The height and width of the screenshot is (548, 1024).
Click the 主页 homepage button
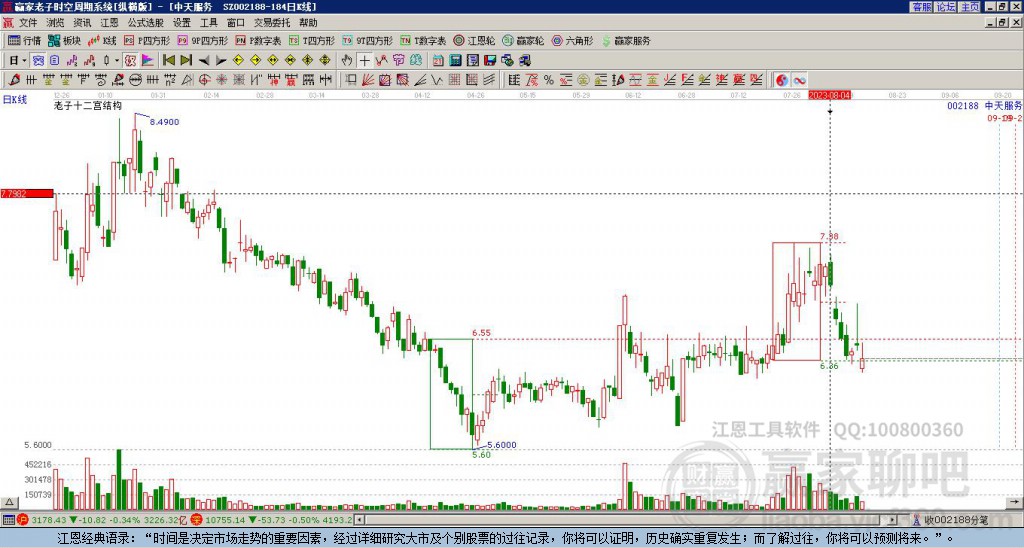(969, 7)
